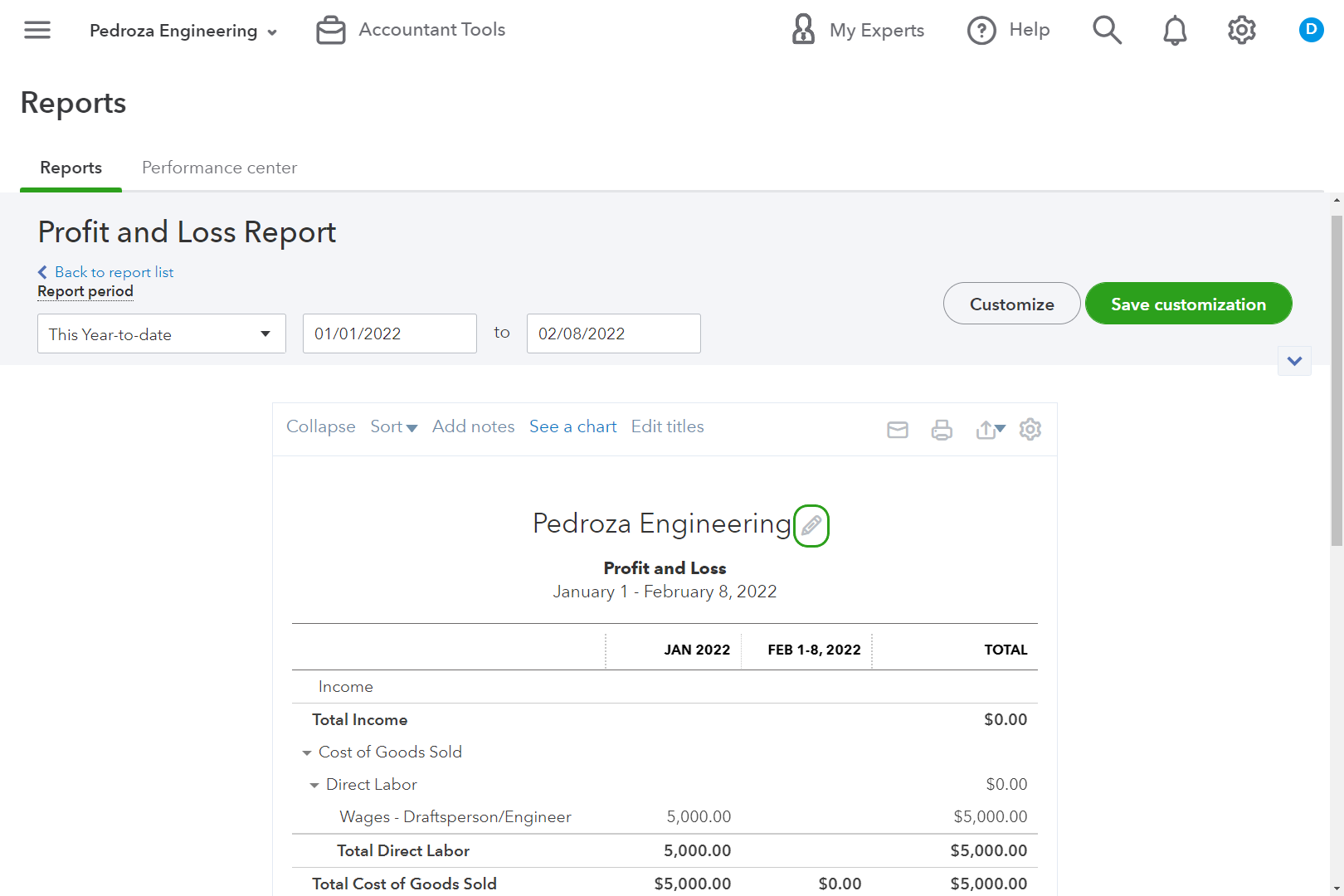This screenshot has height=896, width=1344.
Task: Open QuickBooks settings gear icon
Action: coord(1240,30)
